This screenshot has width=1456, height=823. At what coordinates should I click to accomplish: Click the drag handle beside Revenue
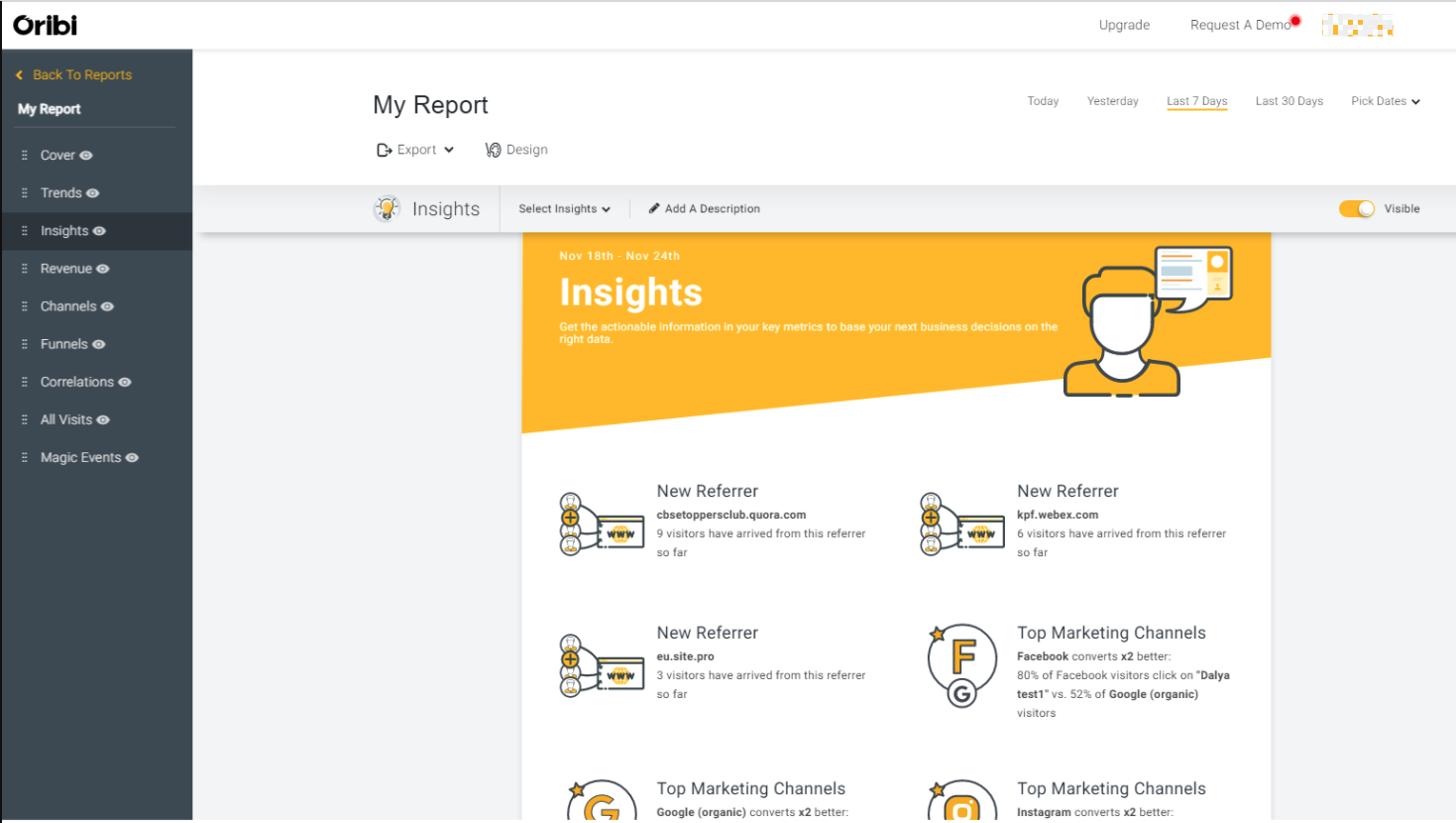point(25,269)
